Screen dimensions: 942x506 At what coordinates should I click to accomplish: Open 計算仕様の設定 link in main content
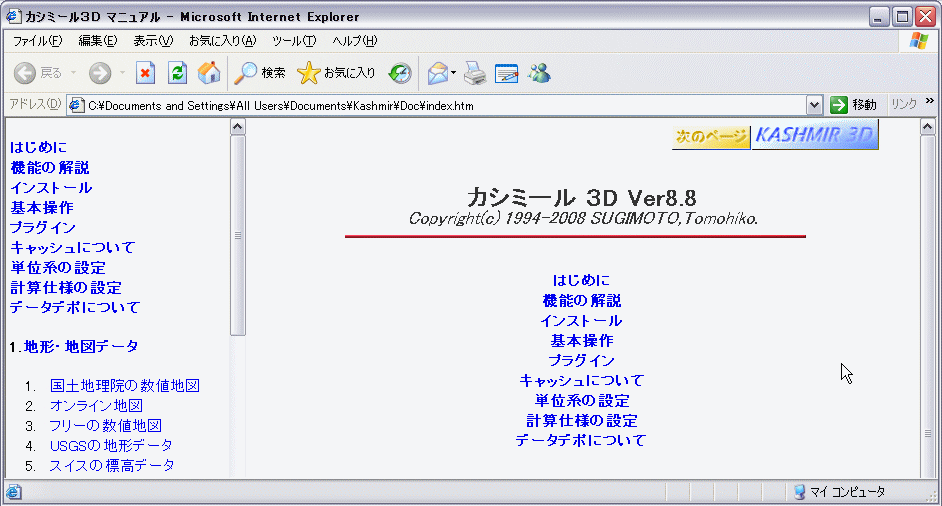point(582,420)
